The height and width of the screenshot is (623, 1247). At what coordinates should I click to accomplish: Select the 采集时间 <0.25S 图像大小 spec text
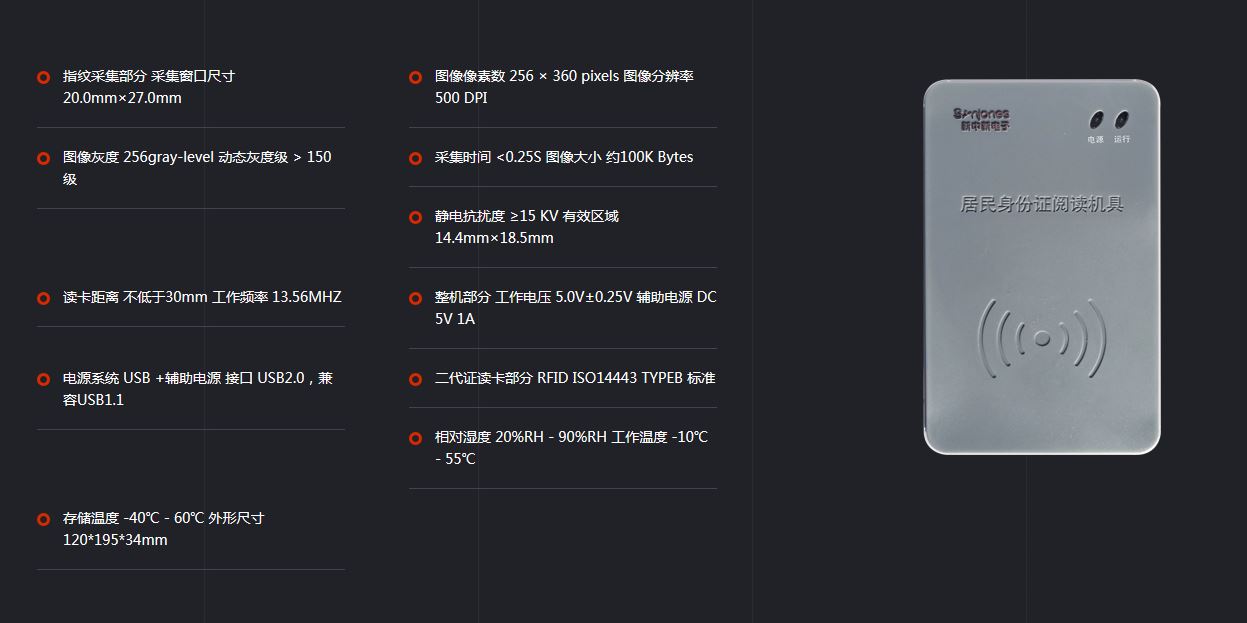click(x=564, y=157)
